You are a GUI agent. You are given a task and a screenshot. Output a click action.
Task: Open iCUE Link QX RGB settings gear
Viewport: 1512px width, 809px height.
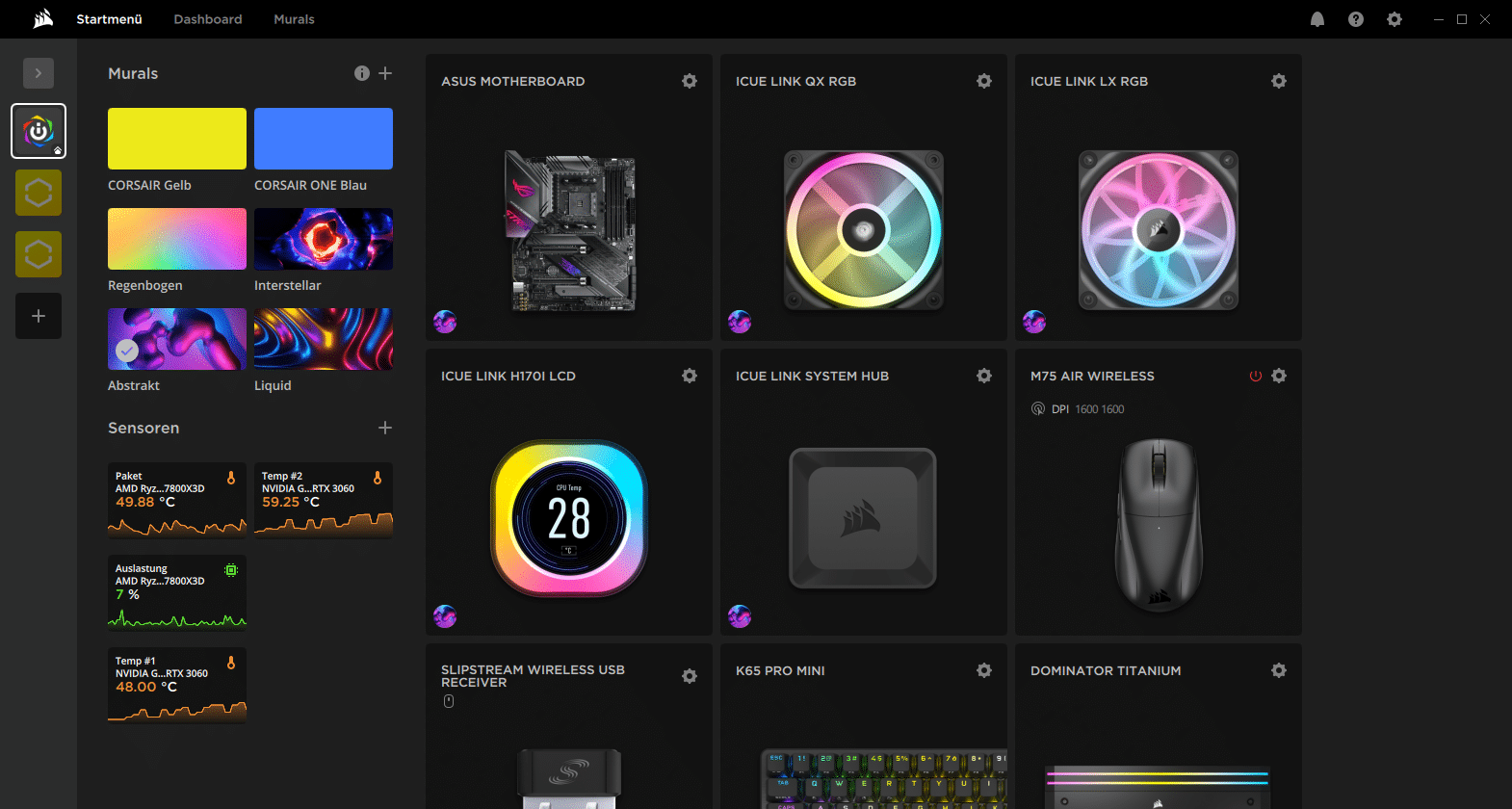984,81
